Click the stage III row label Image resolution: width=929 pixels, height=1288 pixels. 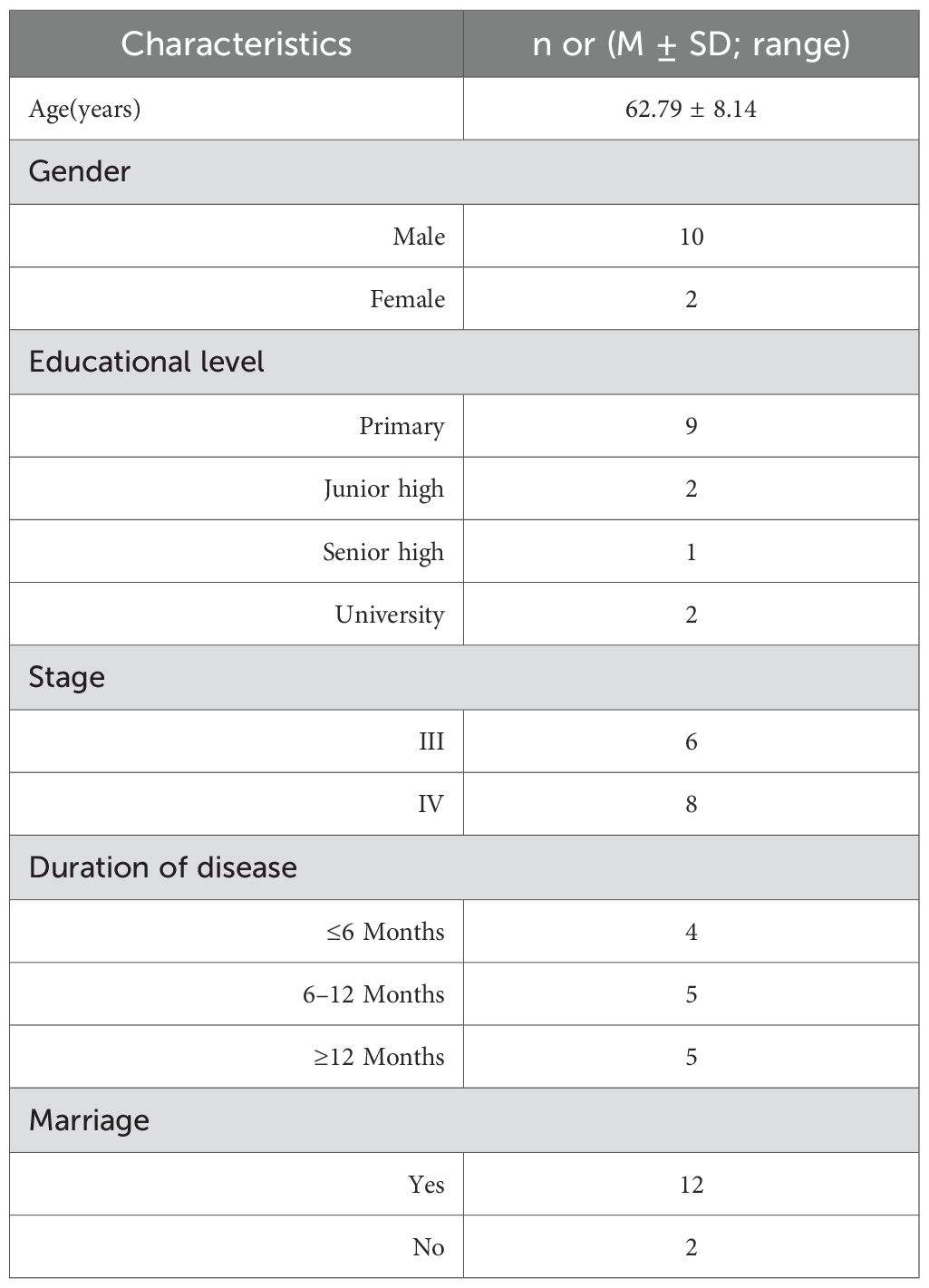[x=431, y=741]
